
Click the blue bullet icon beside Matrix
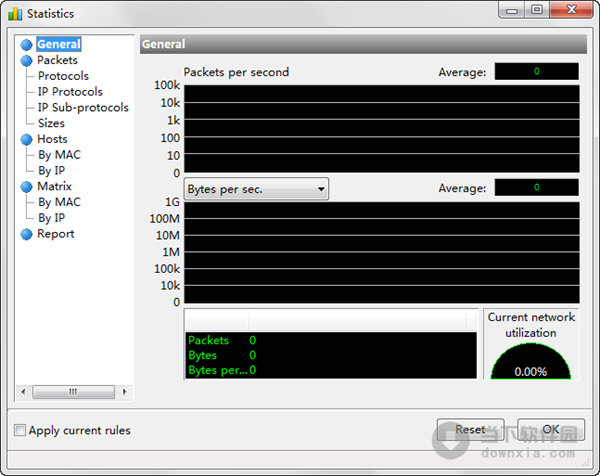[x=26, y=187]
